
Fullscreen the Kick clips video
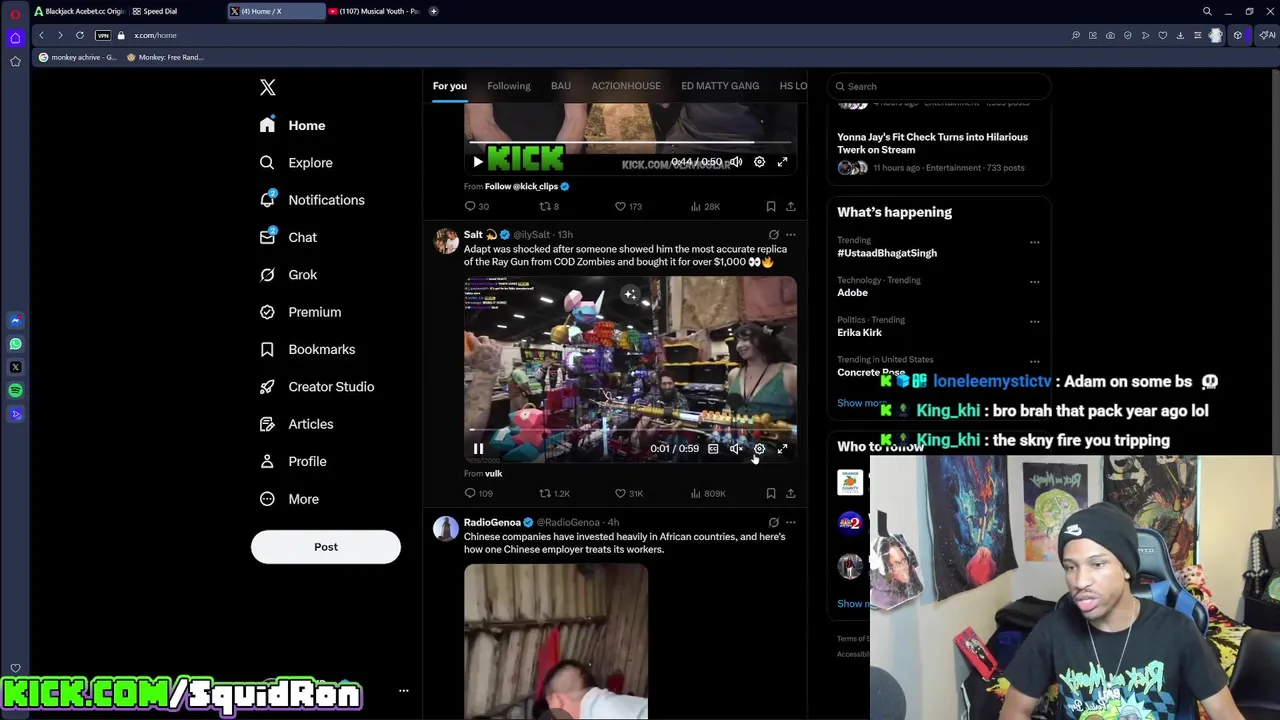tap(782, 162)
